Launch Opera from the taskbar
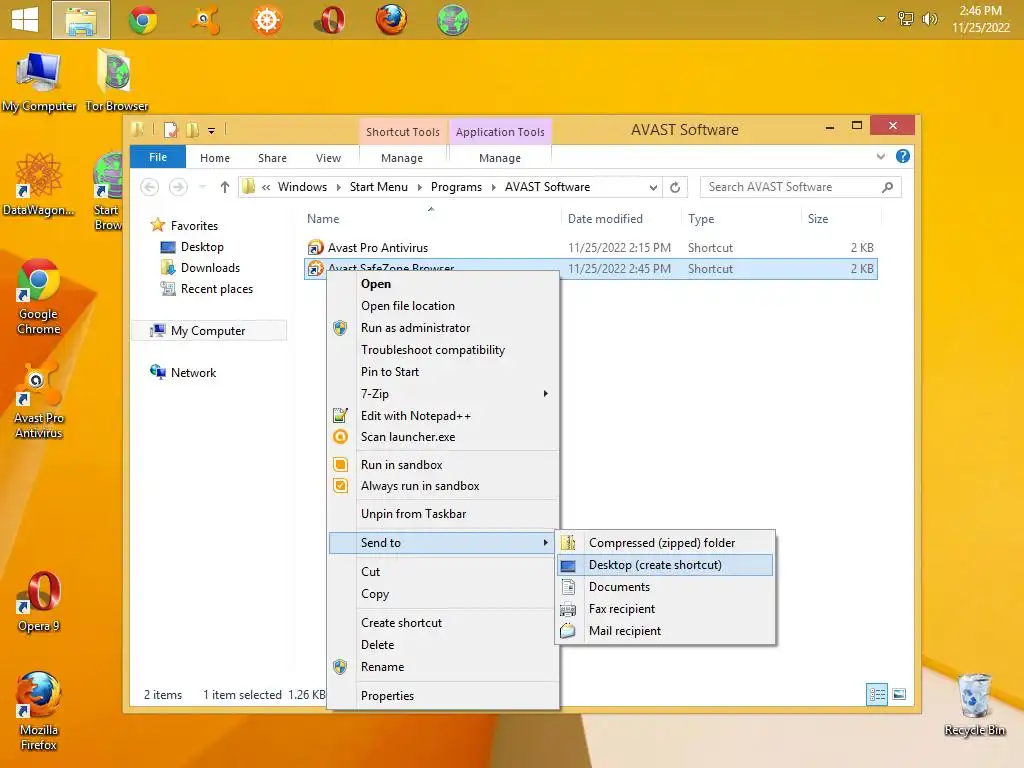This screenshot has width=1024, height=768. [330, 20]
